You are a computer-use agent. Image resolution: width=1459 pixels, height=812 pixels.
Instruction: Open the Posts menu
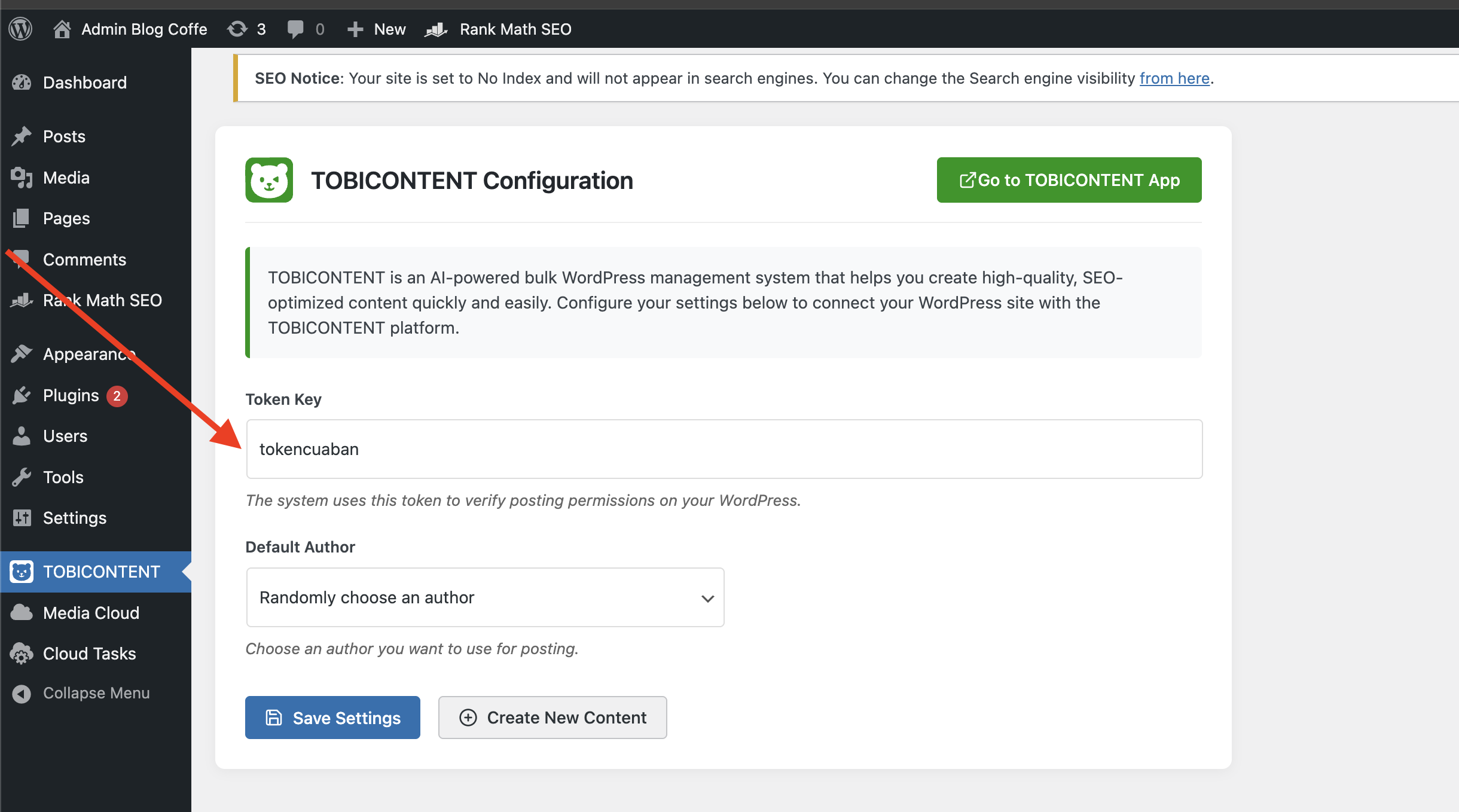[96, 136]
